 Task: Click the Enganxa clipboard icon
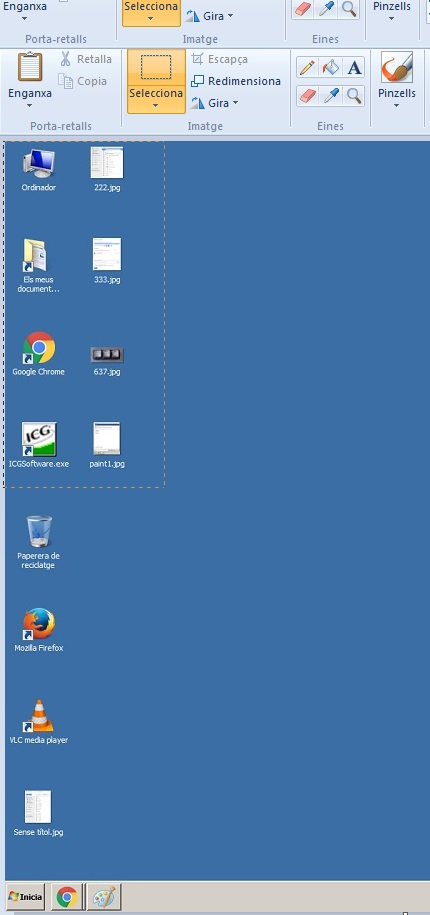pyautogui.click(x=30, y=67)
